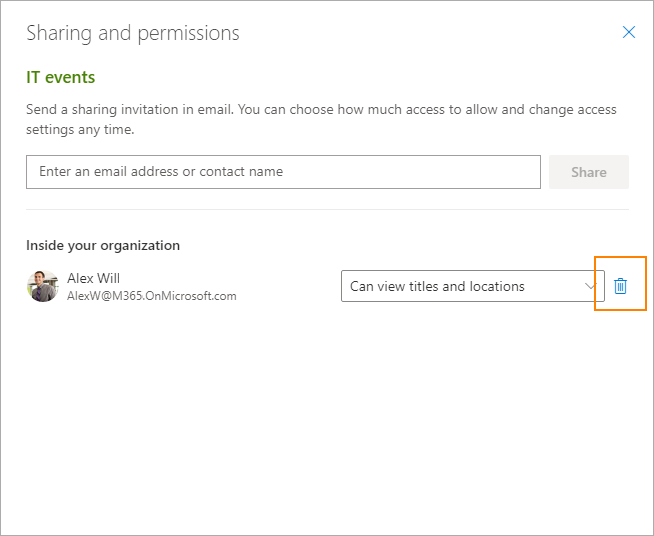Click the 'settings any time.' text line
The width and height of the screenshot is (654, 536).
point(80,129)
